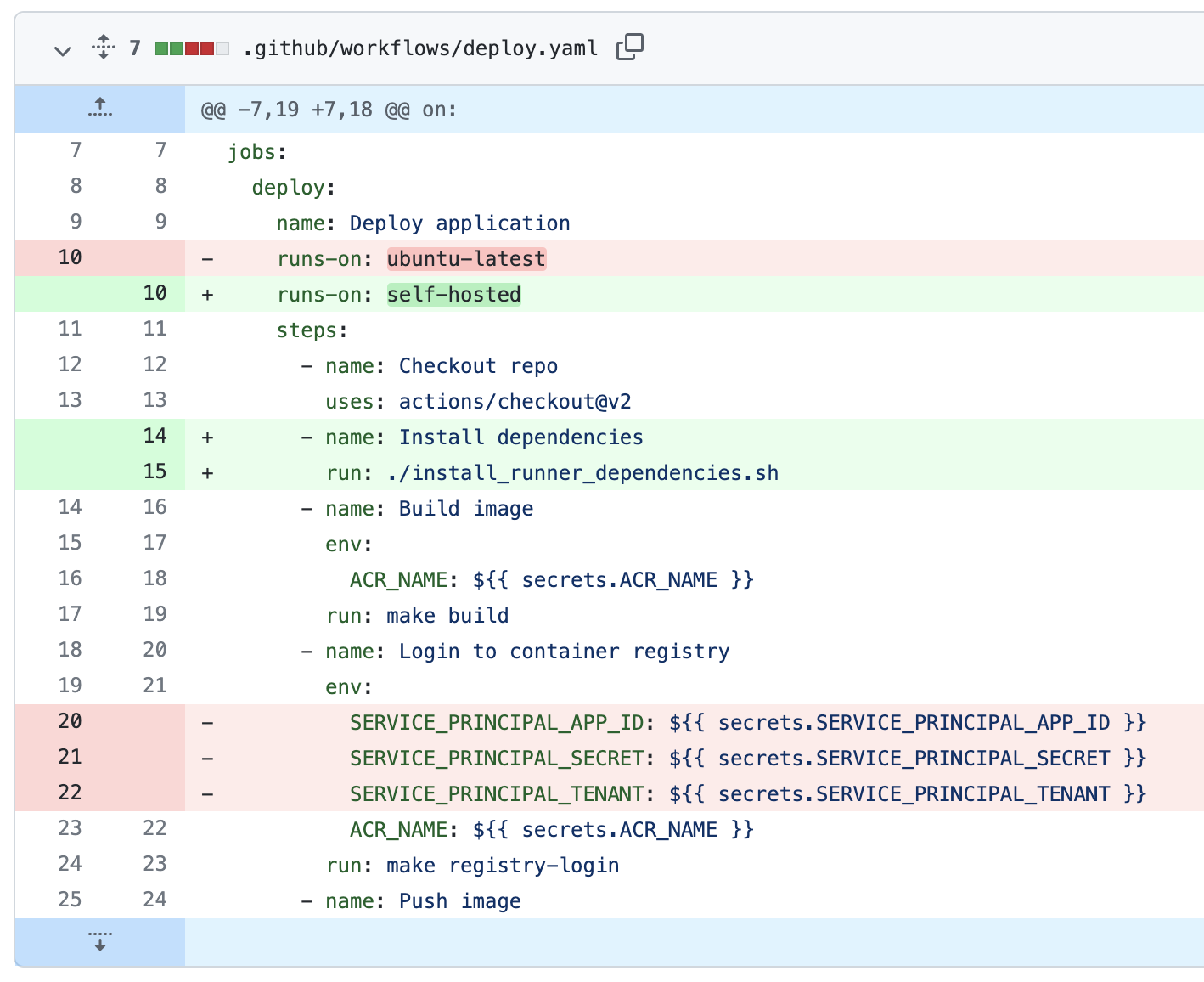1204x982 pixels.
Task: Select old line number 10 on removed ubuntu-latest line
Action: 71,257
